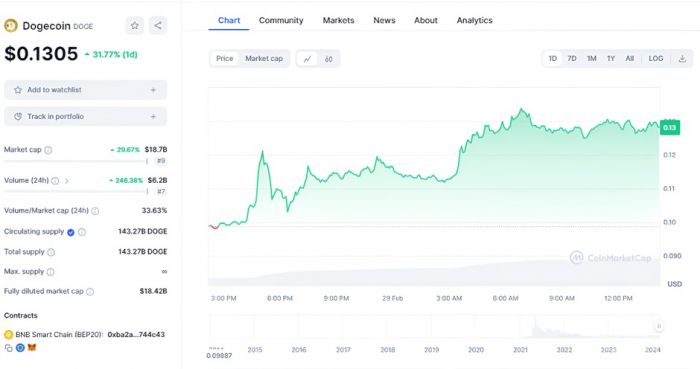Expand Track in portfolio plus

[x=153, y=116]
